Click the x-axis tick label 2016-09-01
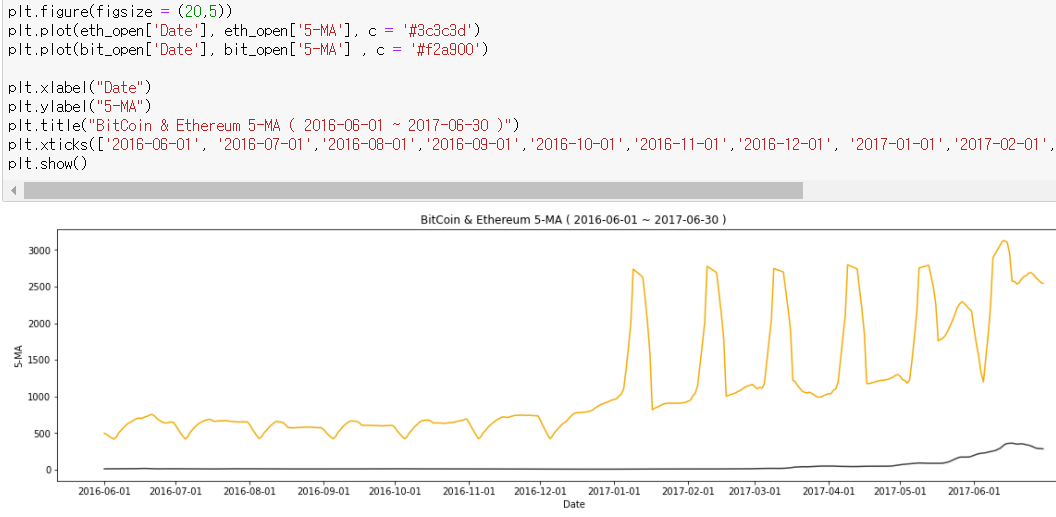The width and height of the screenshot is (1056, 517). tap(324, 491)
